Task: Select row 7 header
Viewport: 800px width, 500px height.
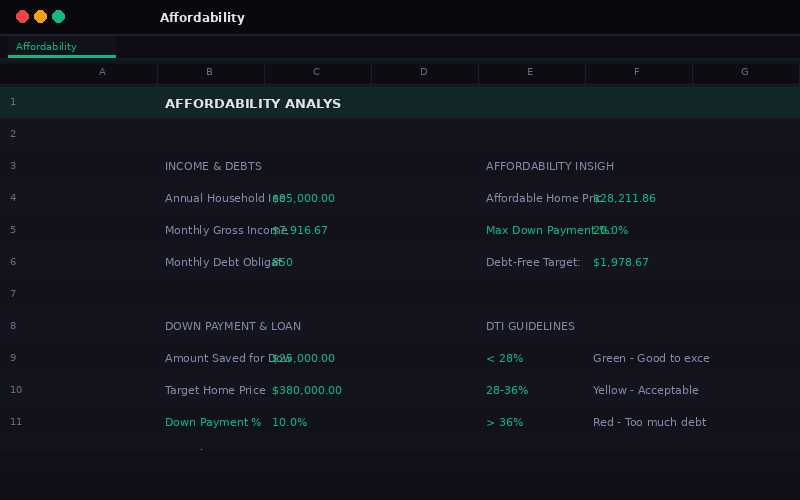Action: click(x=13, y=294)
